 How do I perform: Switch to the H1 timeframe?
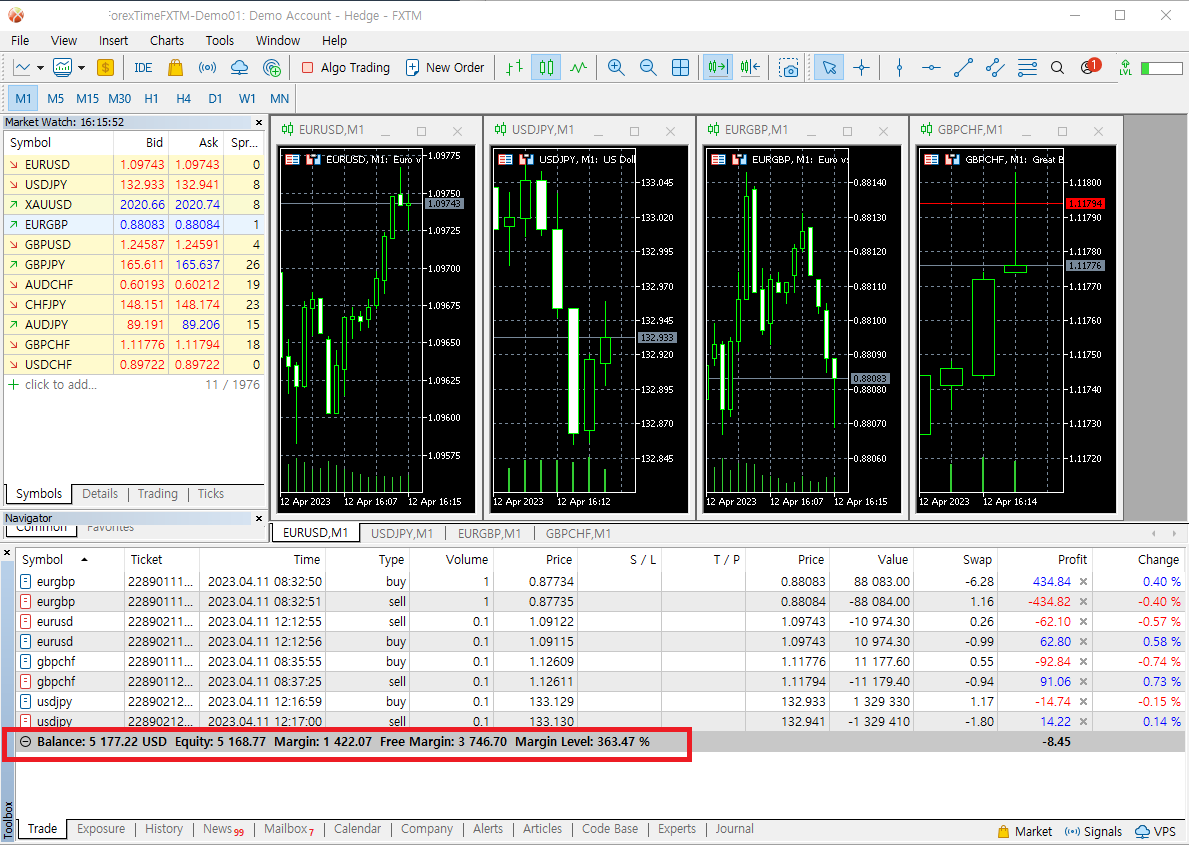click(152, 99)
